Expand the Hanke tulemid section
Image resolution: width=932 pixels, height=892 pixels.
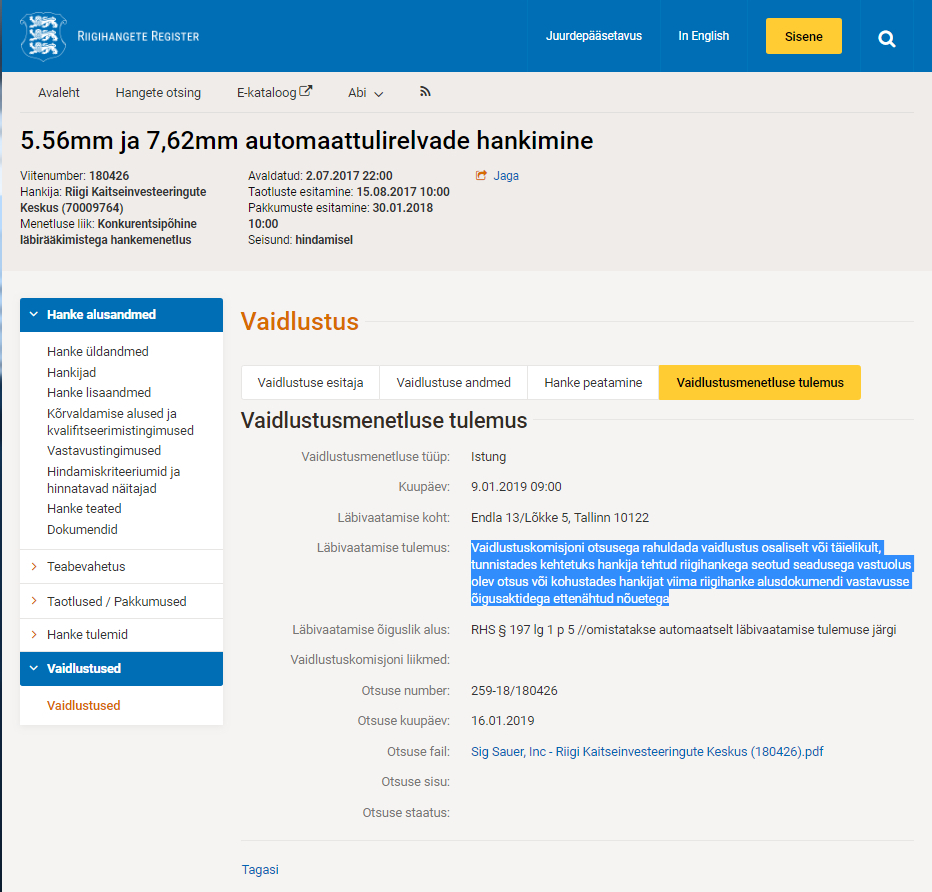(x=87, y=635)
